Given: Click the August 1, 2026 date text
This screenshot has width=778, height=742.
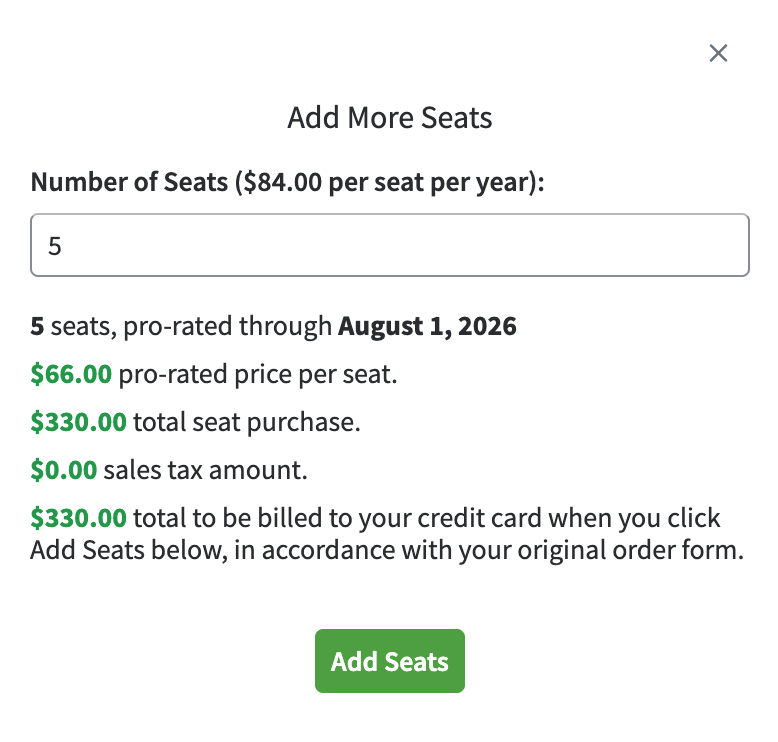Looking at the screenshot, I should 427,326.
